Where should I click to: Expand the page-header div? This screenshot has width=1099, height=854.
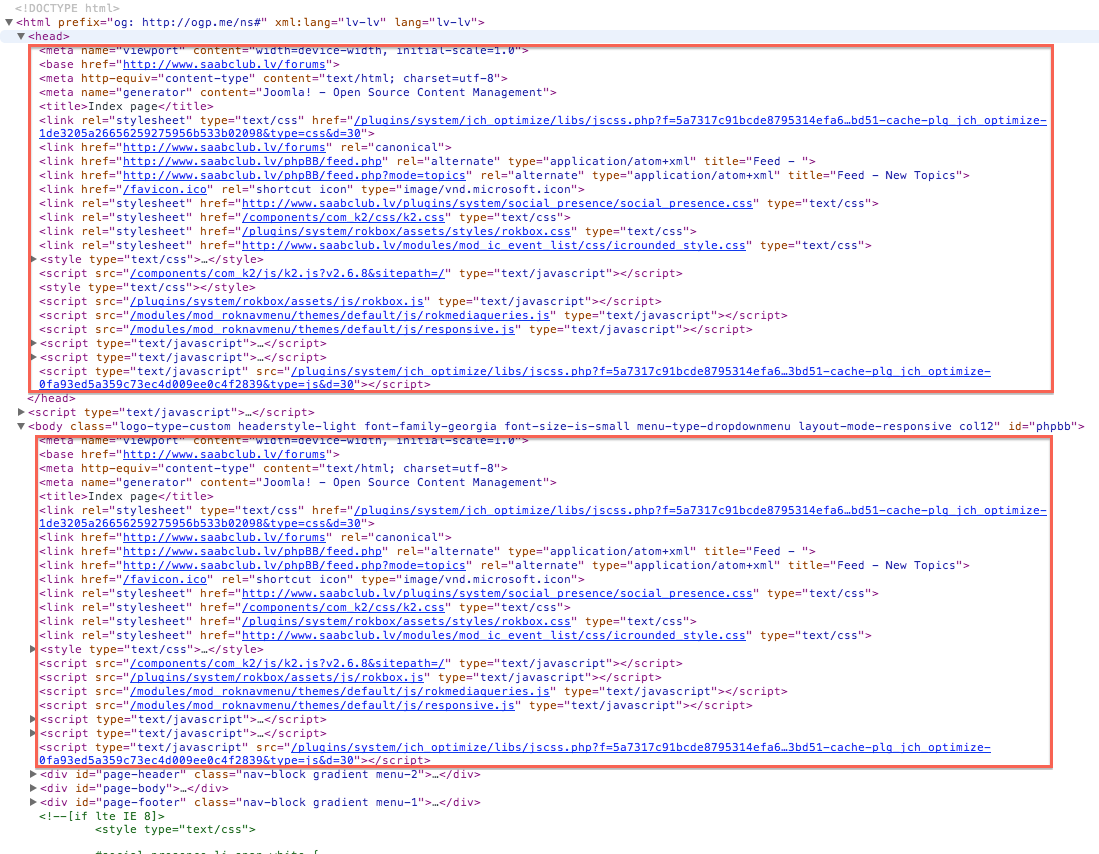[x=34, y=774]
